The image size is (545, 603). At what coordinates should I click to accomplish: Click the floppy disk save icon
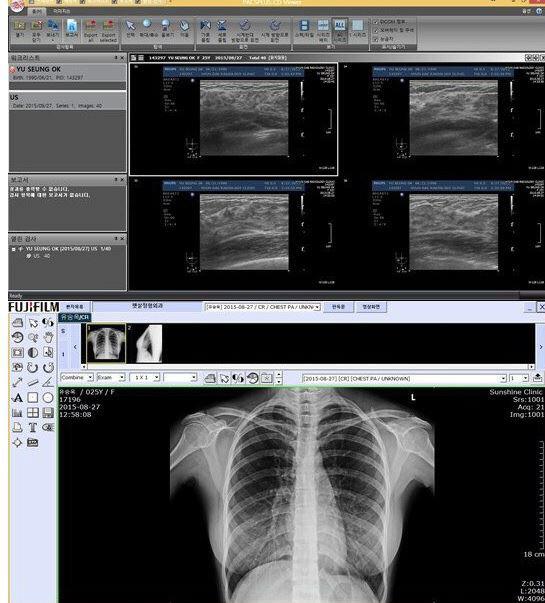pyautogui.click(x=48, y=413)
